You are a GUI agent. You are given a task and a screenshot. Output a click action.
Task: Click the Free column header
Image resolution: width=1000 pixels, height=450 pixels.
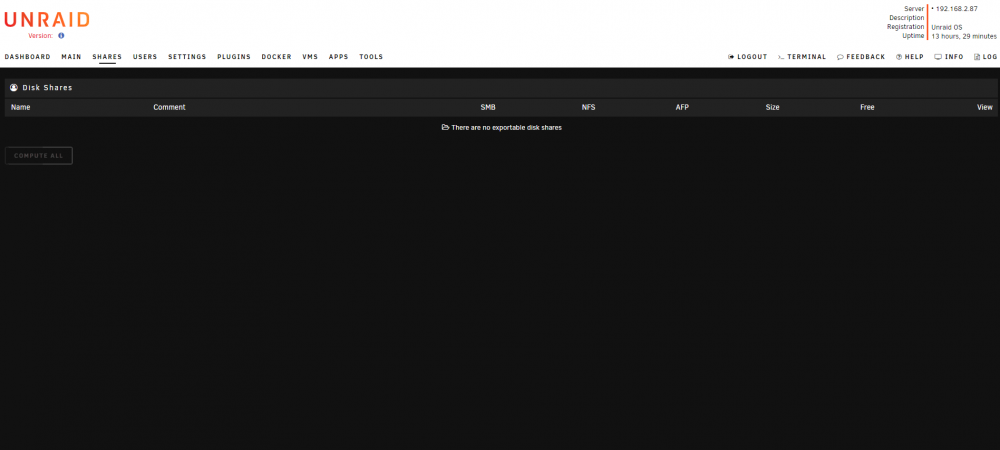coord(867,107)
